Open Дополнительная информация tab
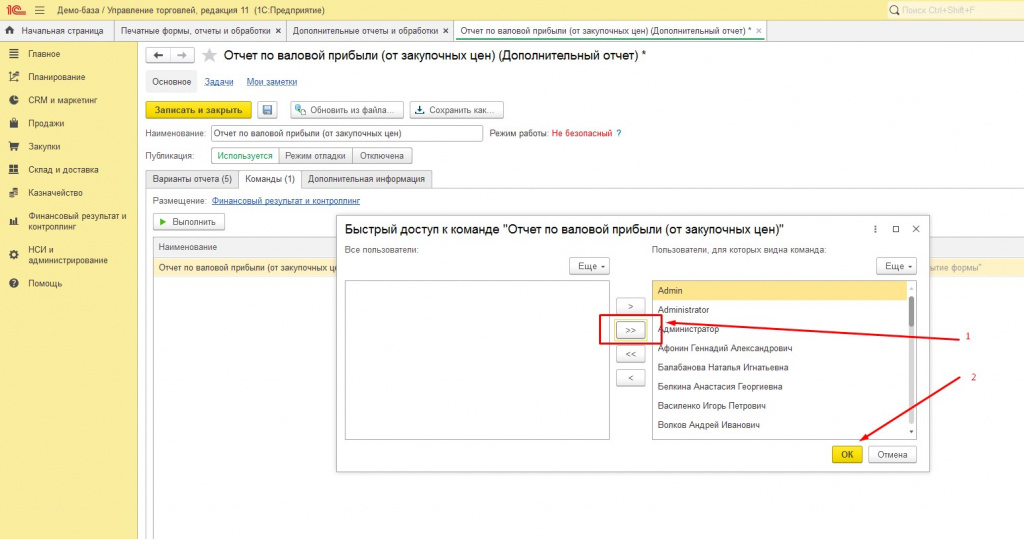The height and width of the screenshot is (539, 1024). [366, 179]
